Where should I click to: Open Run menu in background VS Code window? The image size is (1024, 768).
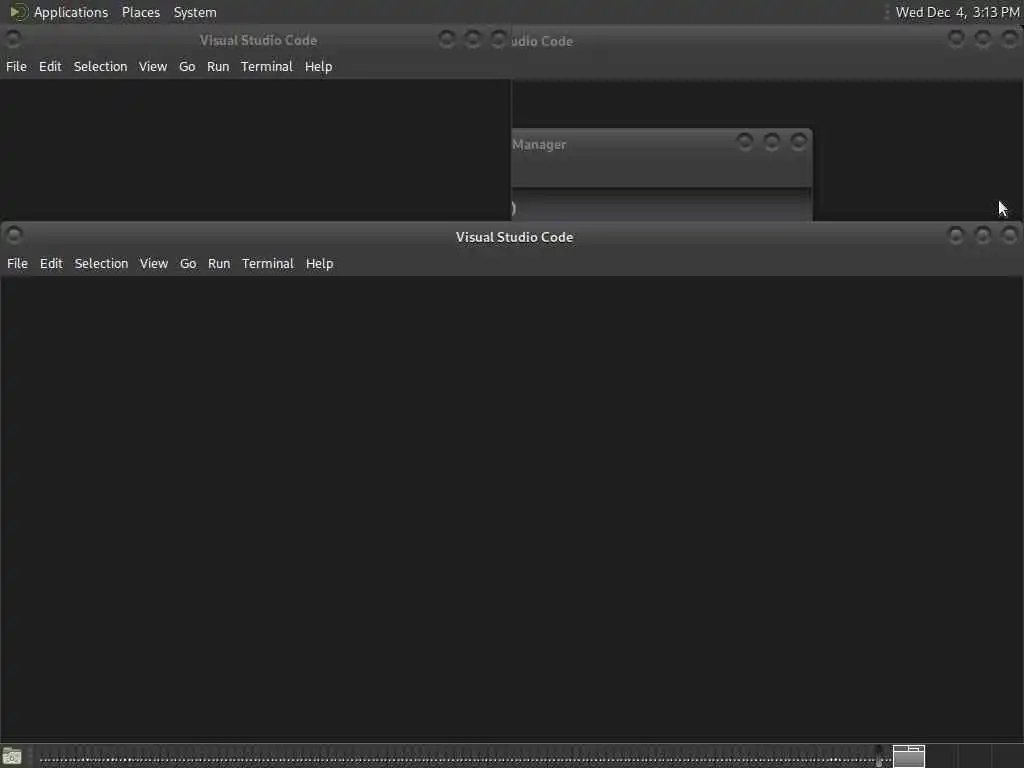tap(218, 66)
